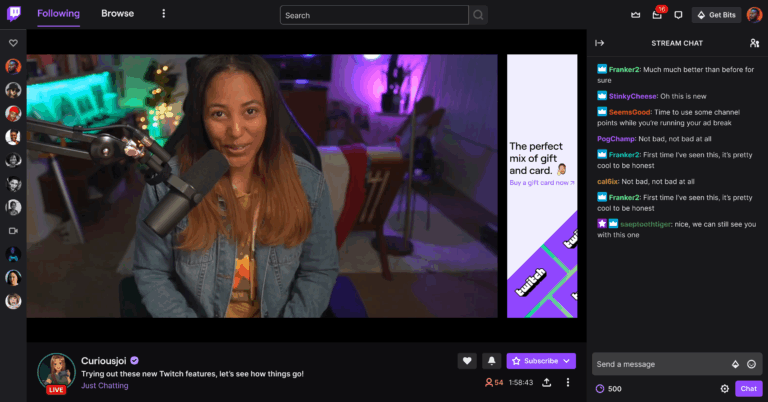The width and height of the screenshot is (768, 402).
Task: Open the stream three-dot options menu
Action: tap(568, 382)
